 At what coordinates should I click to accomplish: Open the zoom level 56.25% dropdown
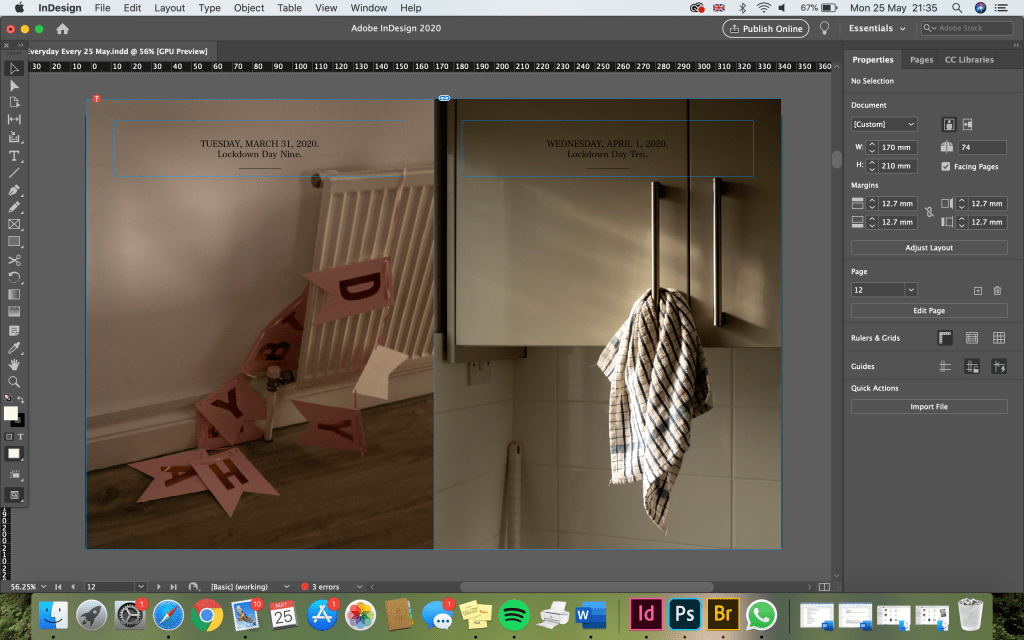coord(43,586)
